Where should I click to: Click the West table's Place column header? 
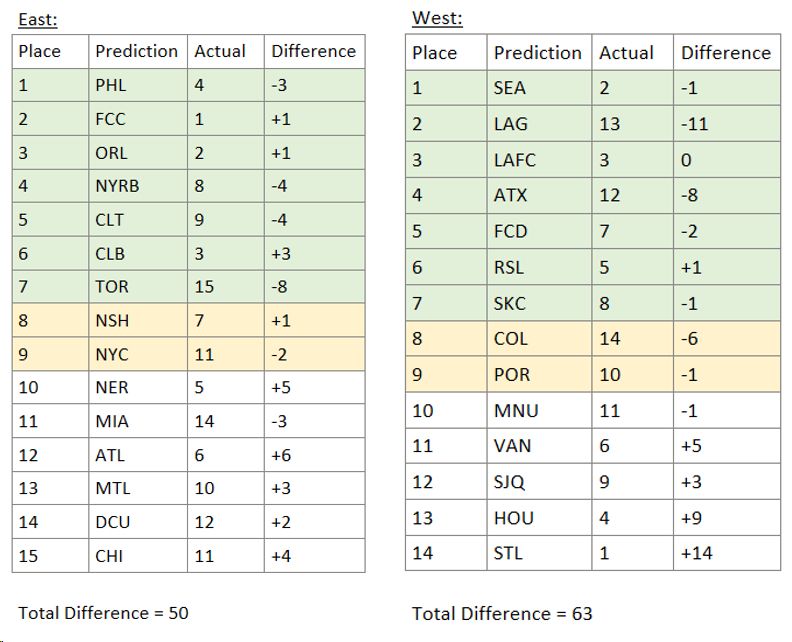click(434, 53)
